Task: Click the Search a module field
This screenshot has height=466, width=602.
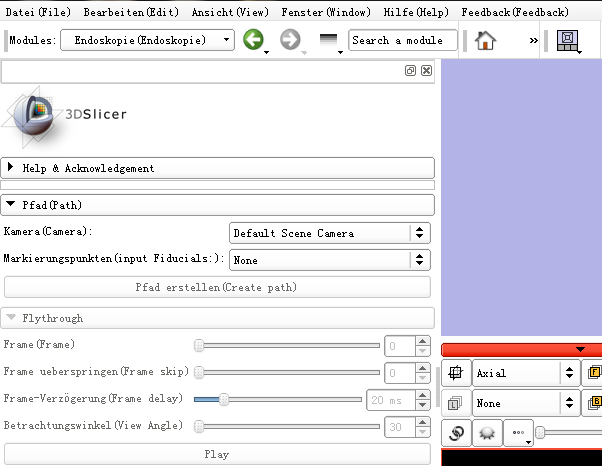Action: pos(402,41)
